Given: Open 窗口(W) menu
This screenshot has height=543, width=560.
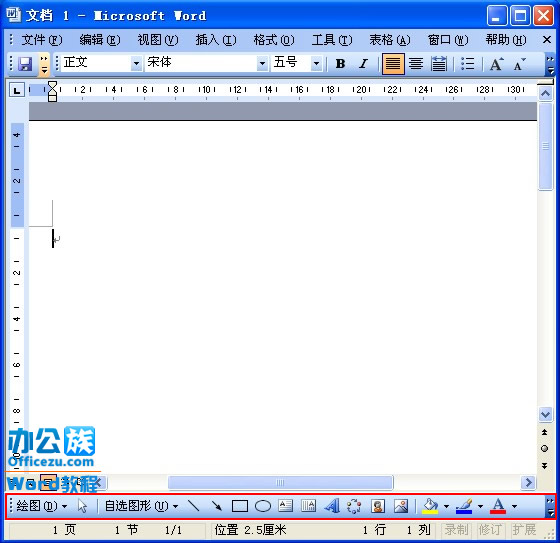Looking at the screenshot, I should coord(448,40).
